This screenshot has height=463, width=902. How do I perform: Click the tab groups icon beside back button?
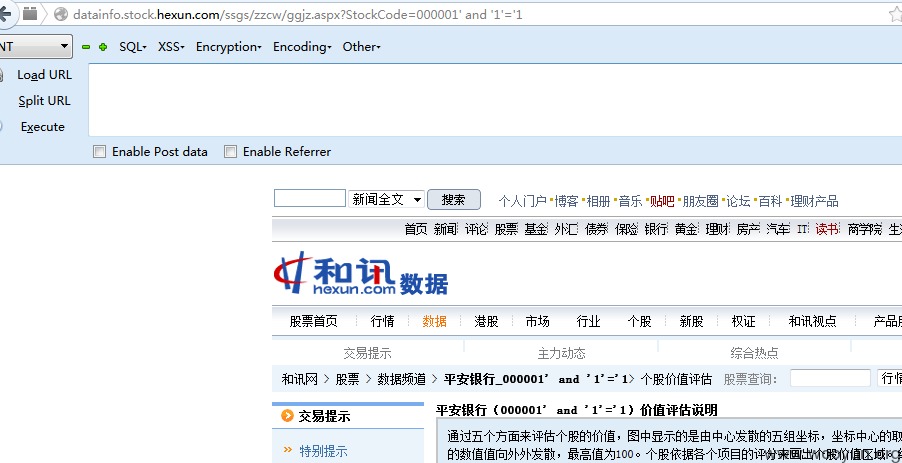pos(30,14)
